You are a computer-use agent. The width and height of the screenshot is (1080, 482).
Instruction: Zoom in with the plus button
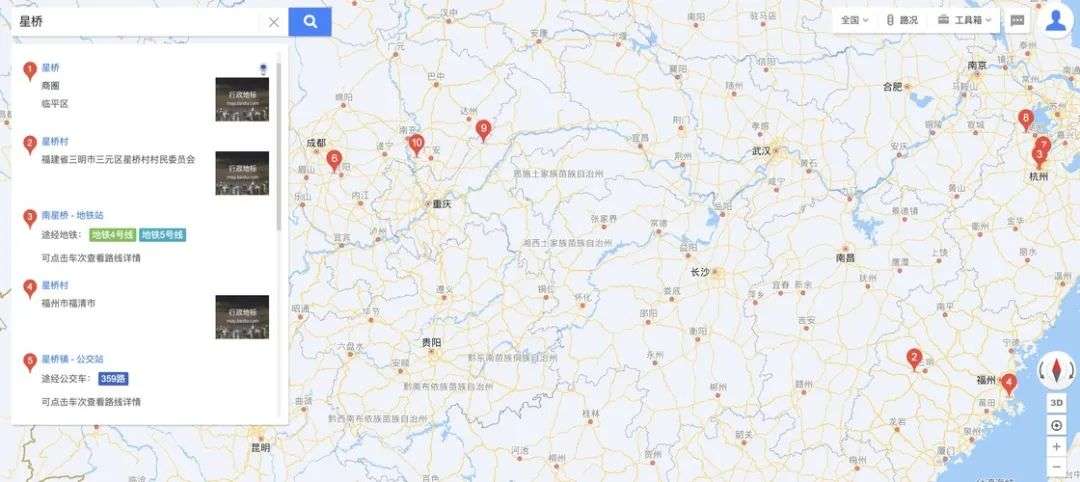[1057, 447]
